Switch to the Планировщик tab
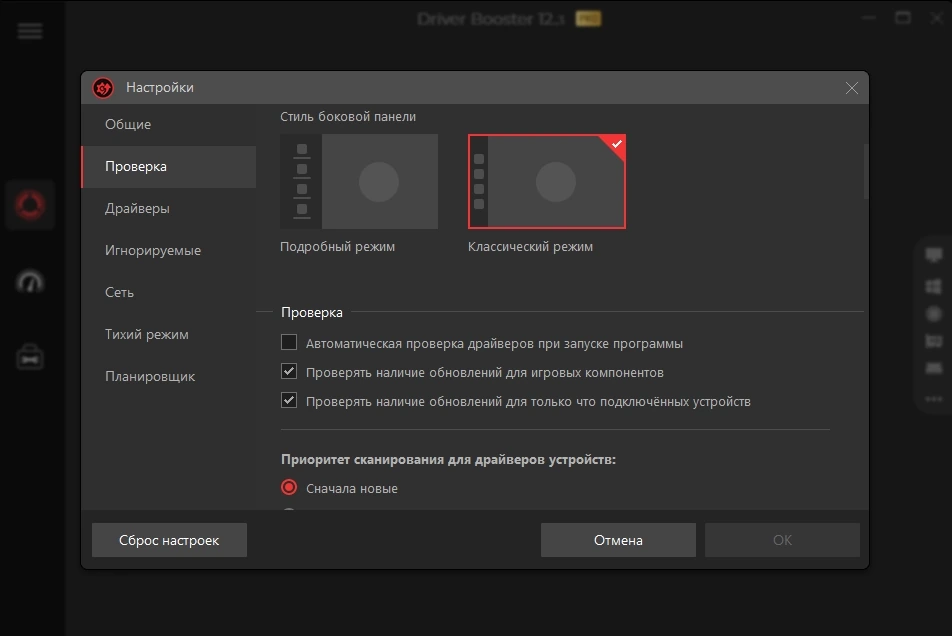Viewport: 952px width, 636px height. [x=168, y=376]
